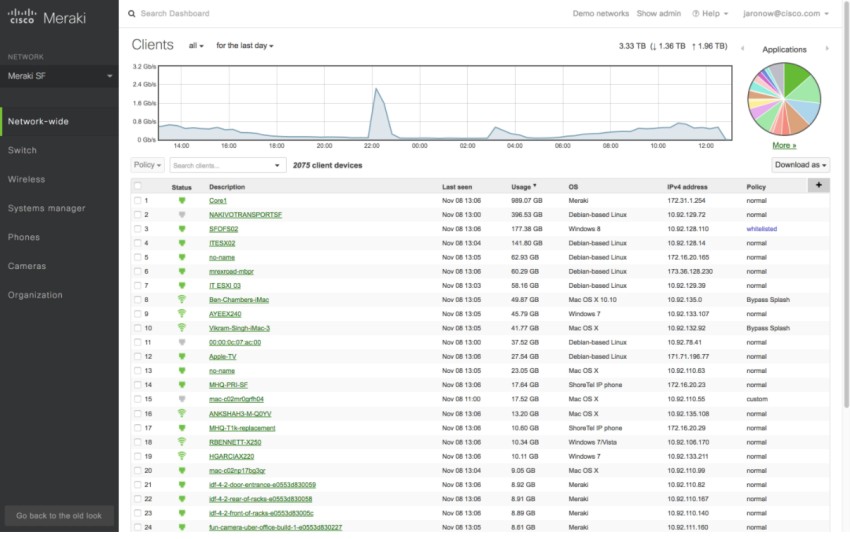Click Go back to the old look
Screen dimensions: 850x539
[x=59, y=516]
